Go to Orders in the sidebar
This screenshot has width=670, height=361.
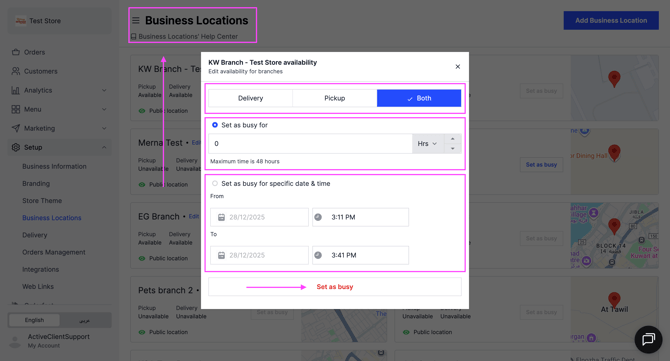pyautogui.click(x=34, y=52)
